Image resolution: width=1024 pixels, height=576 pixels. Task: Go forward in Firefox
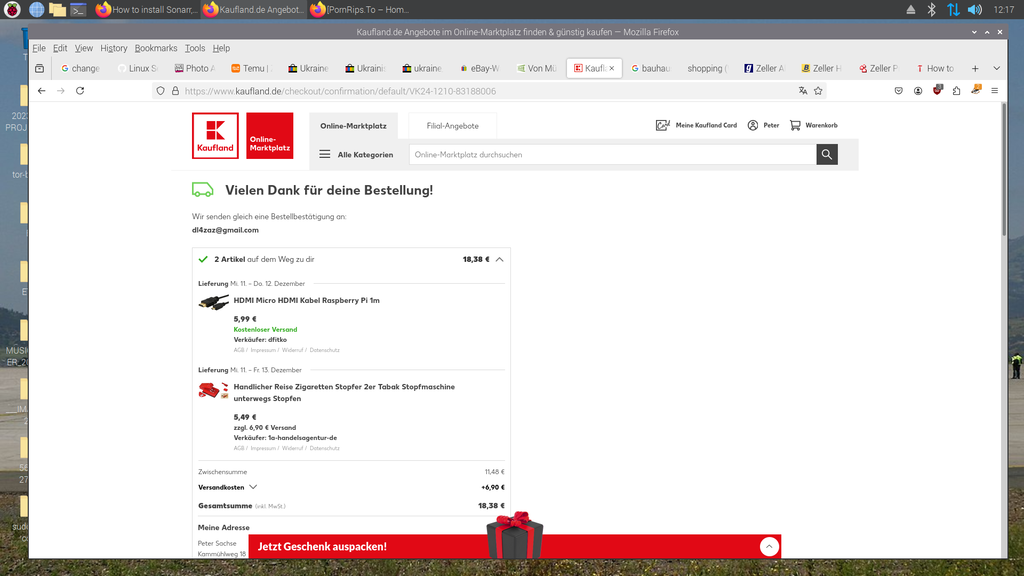61,91
